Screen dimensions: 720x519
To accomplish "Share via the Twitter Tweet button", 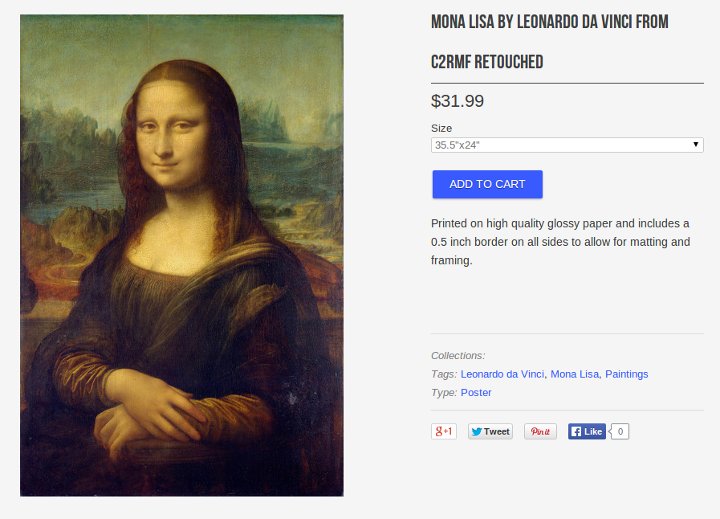I will [x=490, y=431].
